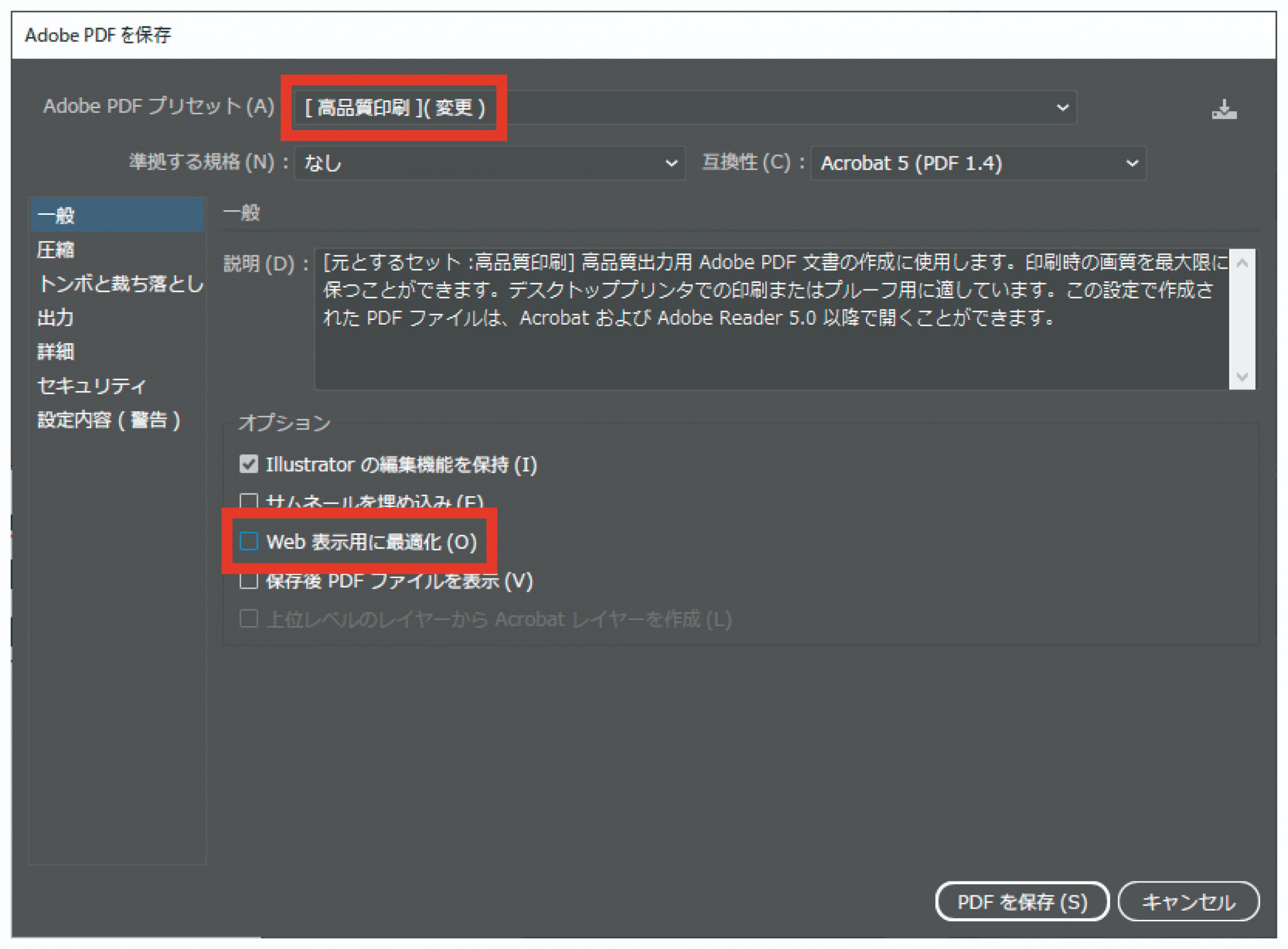The image size is (1288, 949).
Task: Uncheck Illustrator の編集機能を保持 checkbox
Action: pyautogui.click(x=249, y=463)
